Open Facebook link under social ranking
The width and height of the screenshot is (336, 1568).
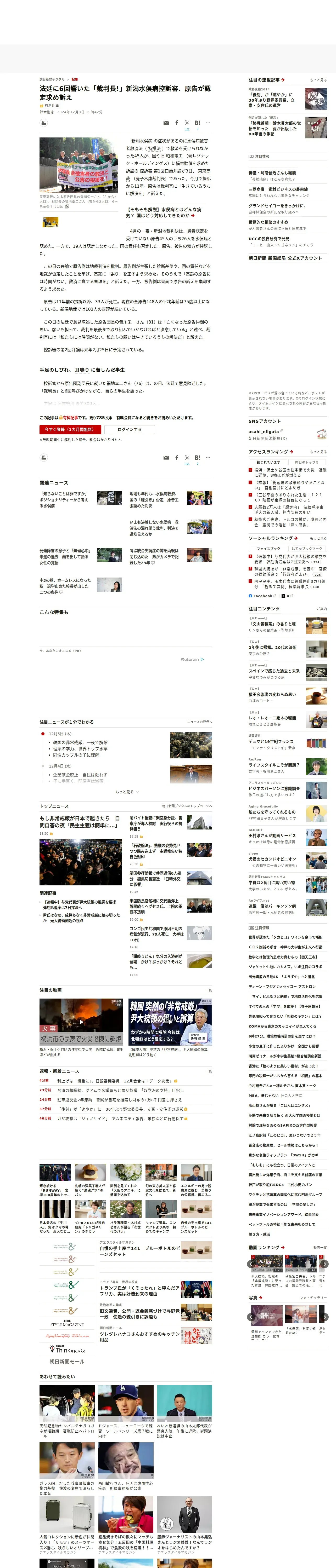(x=263, y=596)
